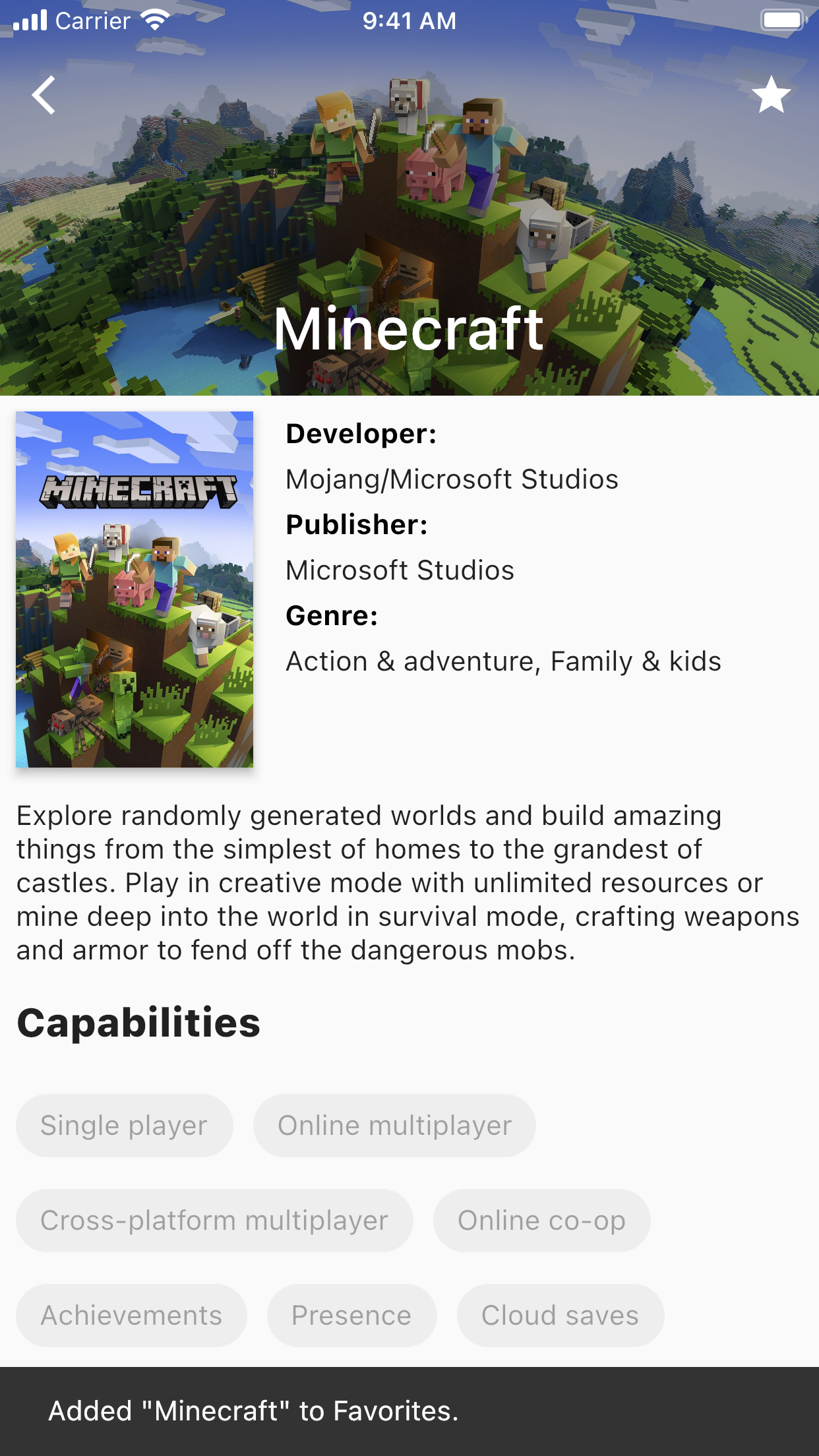819x1456 pixels.
Task: Choose the Achievements chip
Action: [131, 1316]
